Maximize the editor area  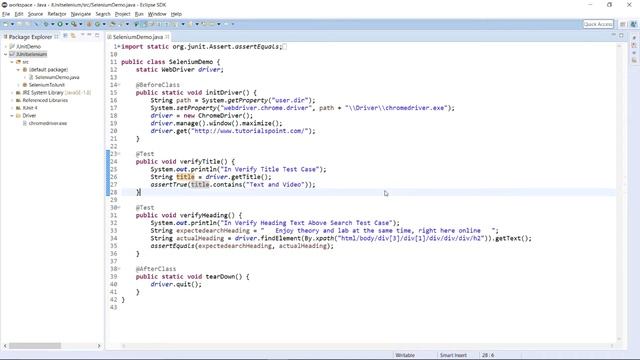621,36
